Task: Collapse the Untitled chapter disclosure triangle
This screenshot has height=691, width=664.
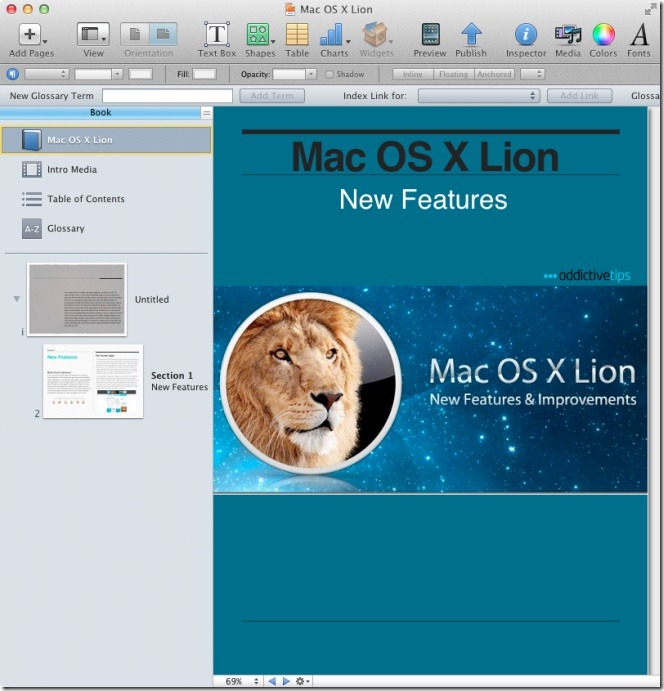Action: point(17,299)
